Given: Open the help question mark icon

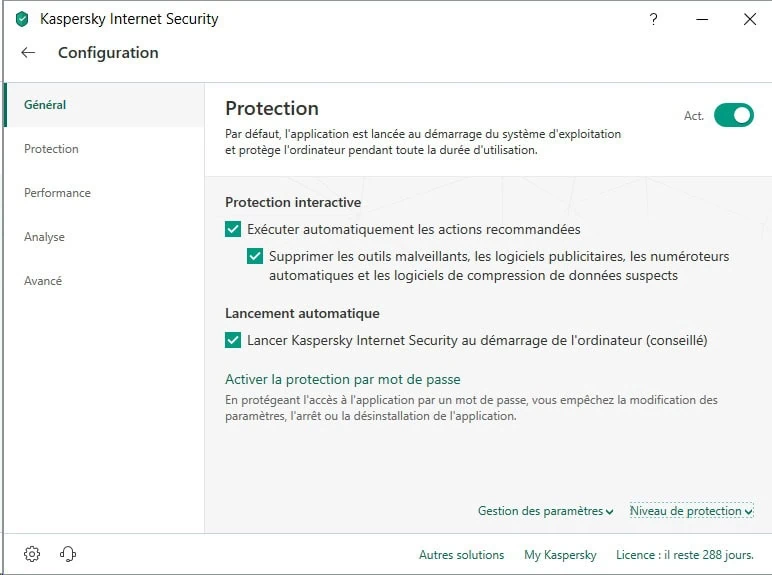Looking at the screenshot, I should coord(653,19).
